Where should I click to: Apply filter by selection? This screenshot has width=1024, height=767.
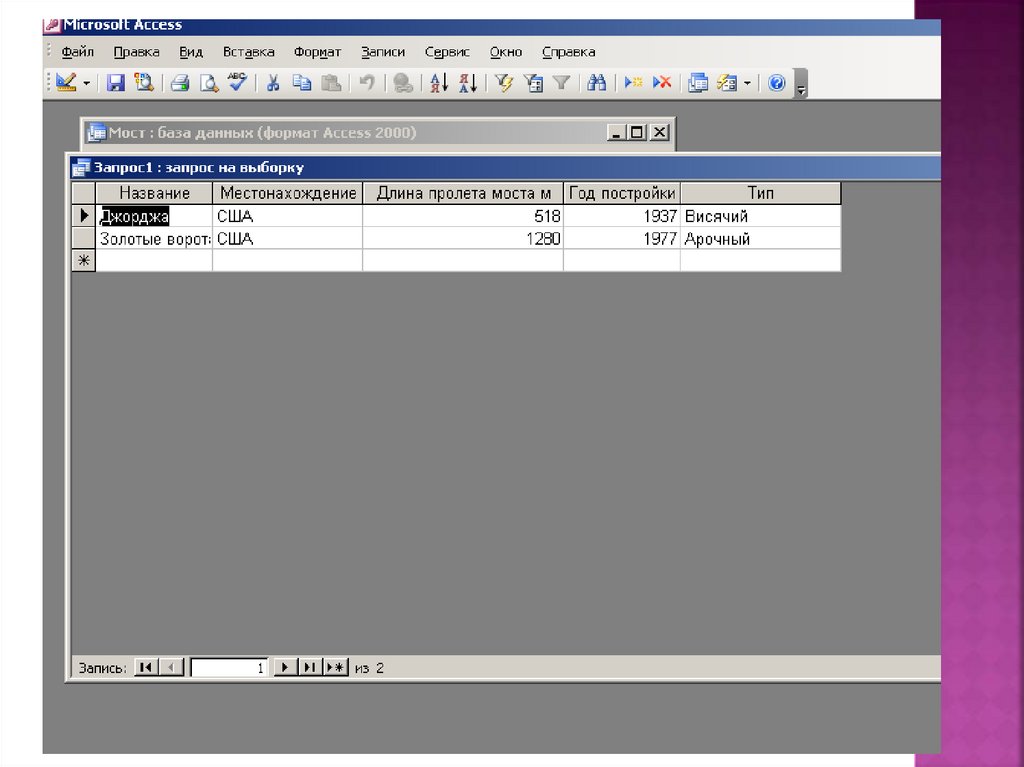[x=504, y=83]
